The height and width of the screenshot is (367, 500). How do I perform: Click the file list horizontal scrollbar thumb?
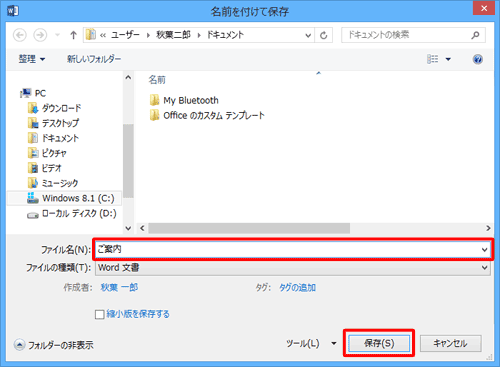pos(249,228)
